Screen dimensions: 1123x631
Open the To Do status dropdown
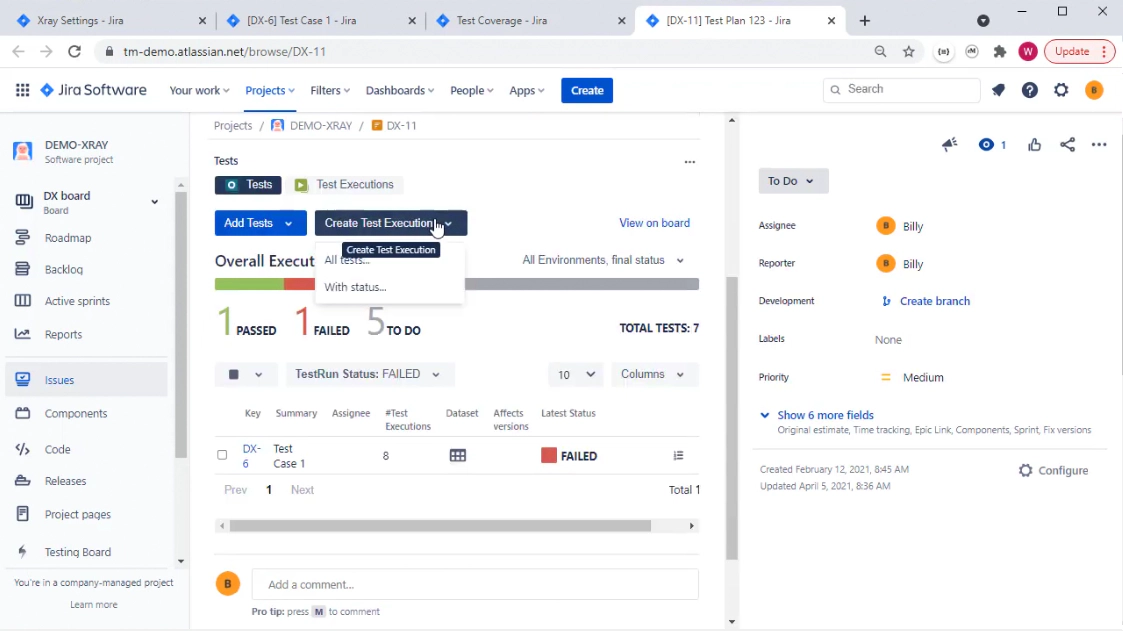pyautogui.click(x=793, y=181)
